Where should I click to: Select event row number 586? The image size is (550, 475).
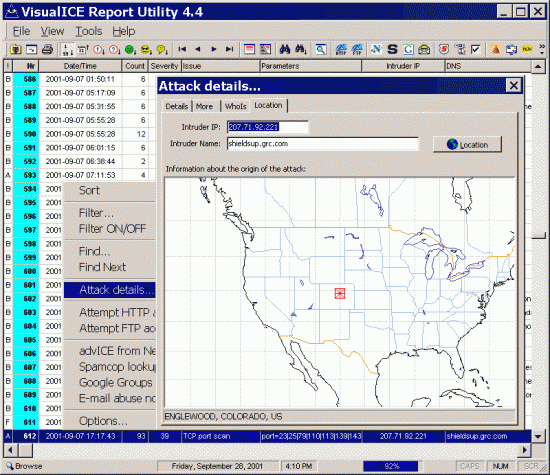click(x=80, y=79)
